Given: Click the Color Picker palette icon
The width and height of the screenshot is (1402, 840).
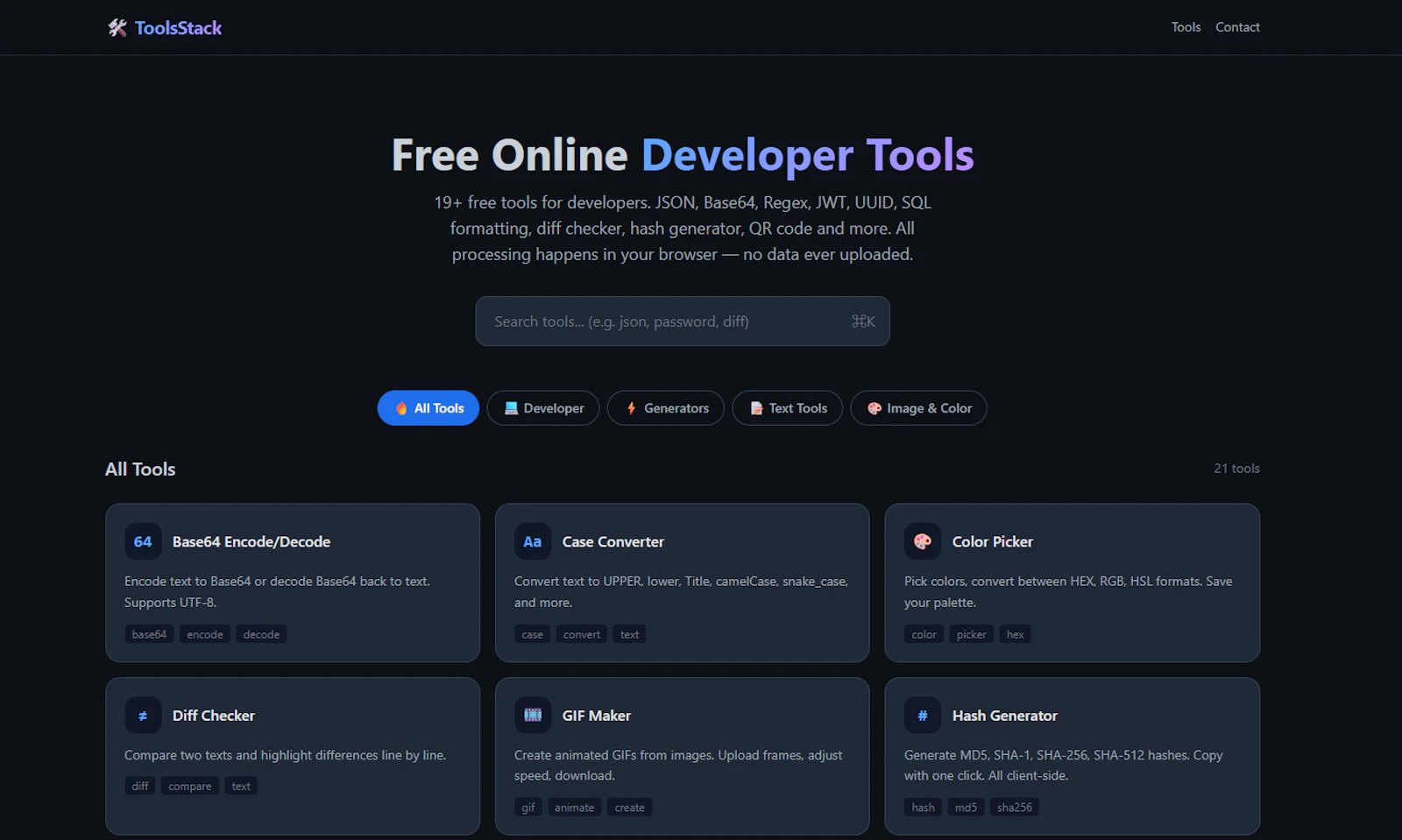Looking at the screenshot, I should click(923, 541).
